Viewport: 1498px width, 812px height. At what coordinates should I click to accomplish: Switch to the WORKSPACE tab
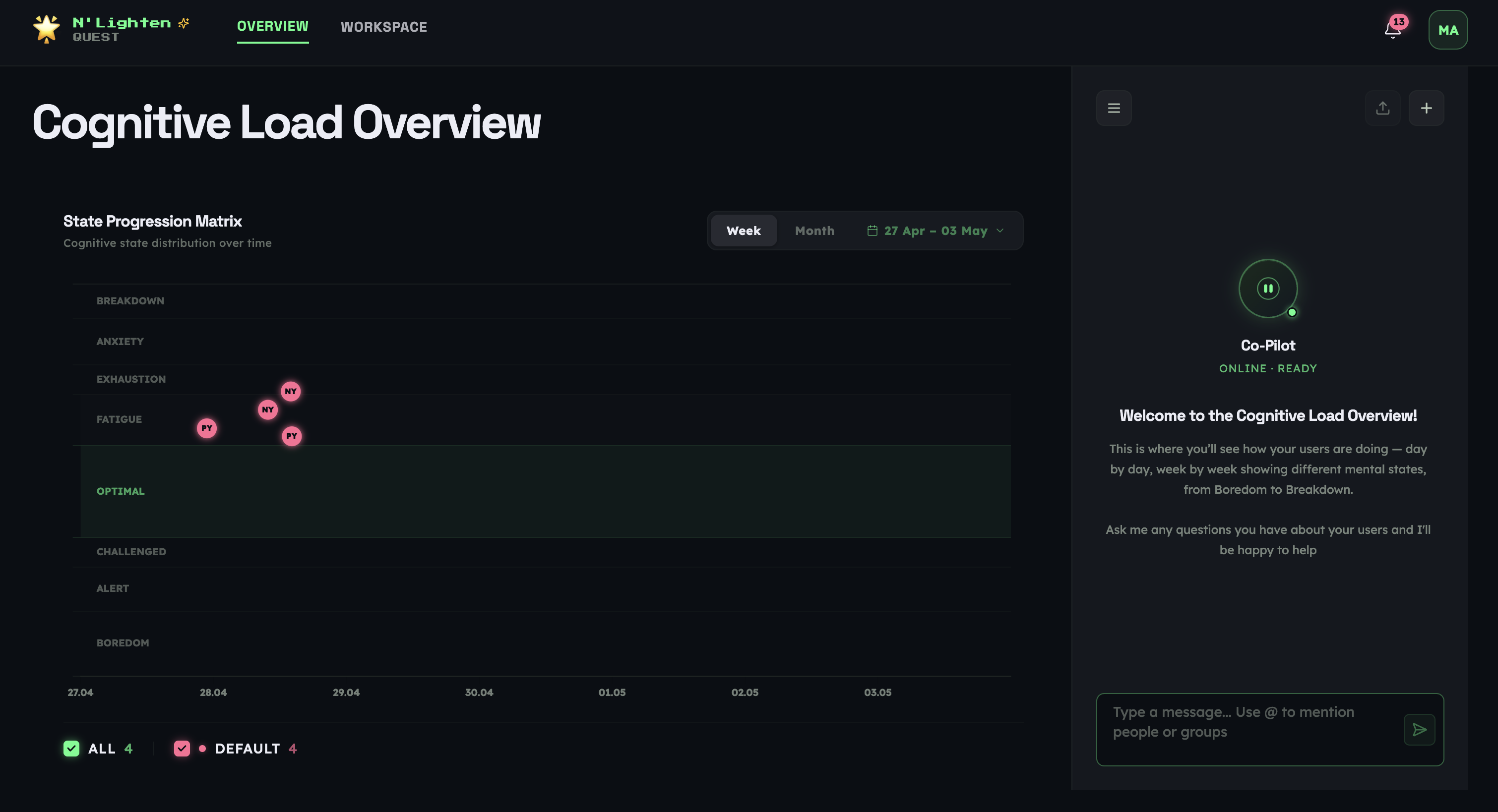pyautogui.click(x=384, y=27)
